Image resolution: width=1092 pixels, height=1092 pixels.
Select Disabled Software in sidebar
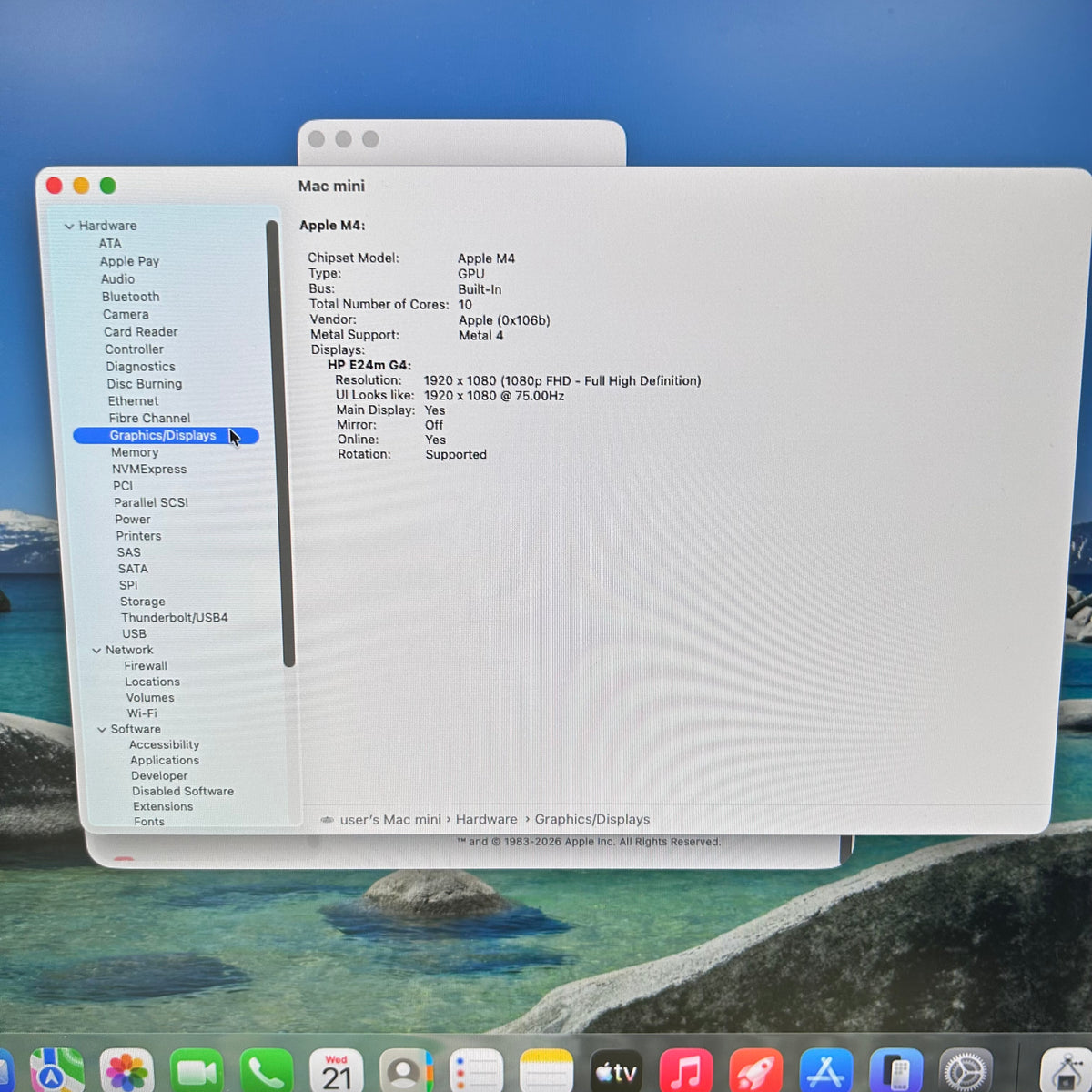pos(183,792)
